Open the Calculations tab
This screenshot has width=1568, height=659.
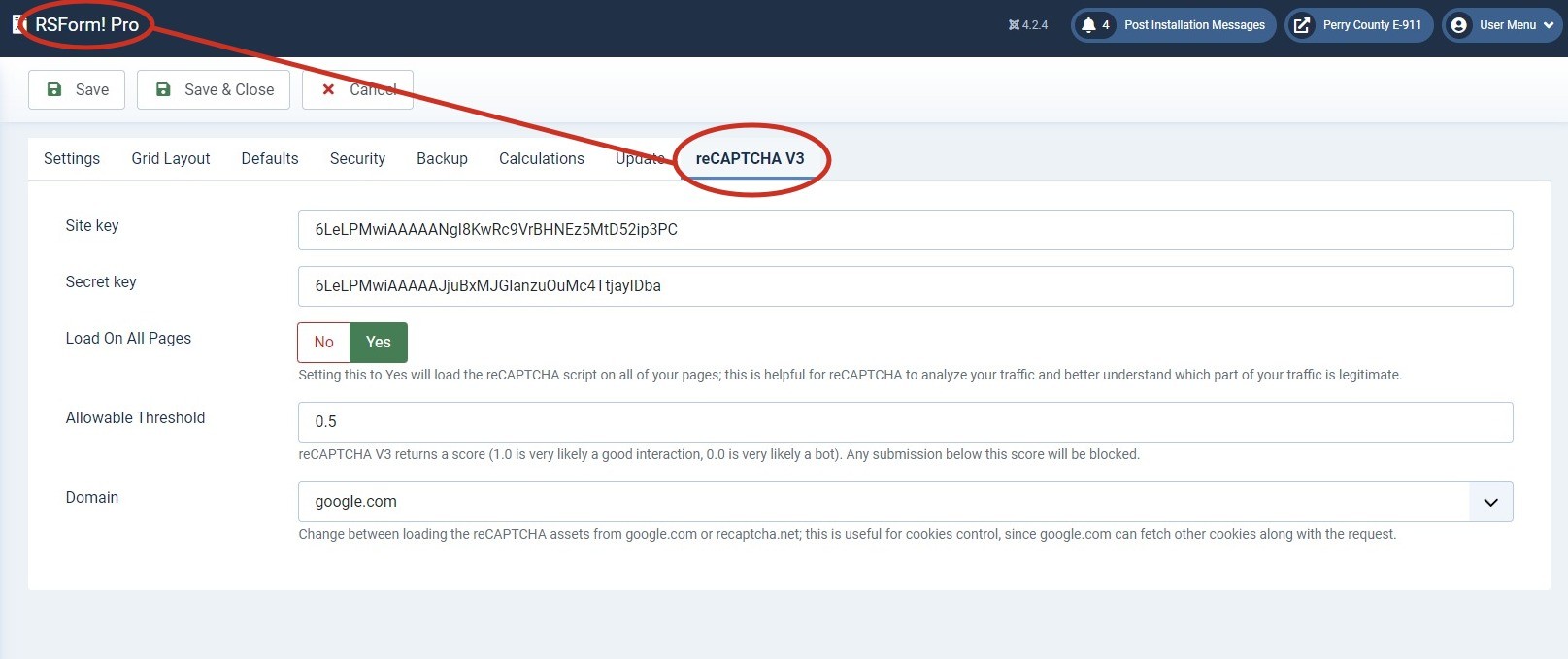pyautogui.click(x=542, y=158)
